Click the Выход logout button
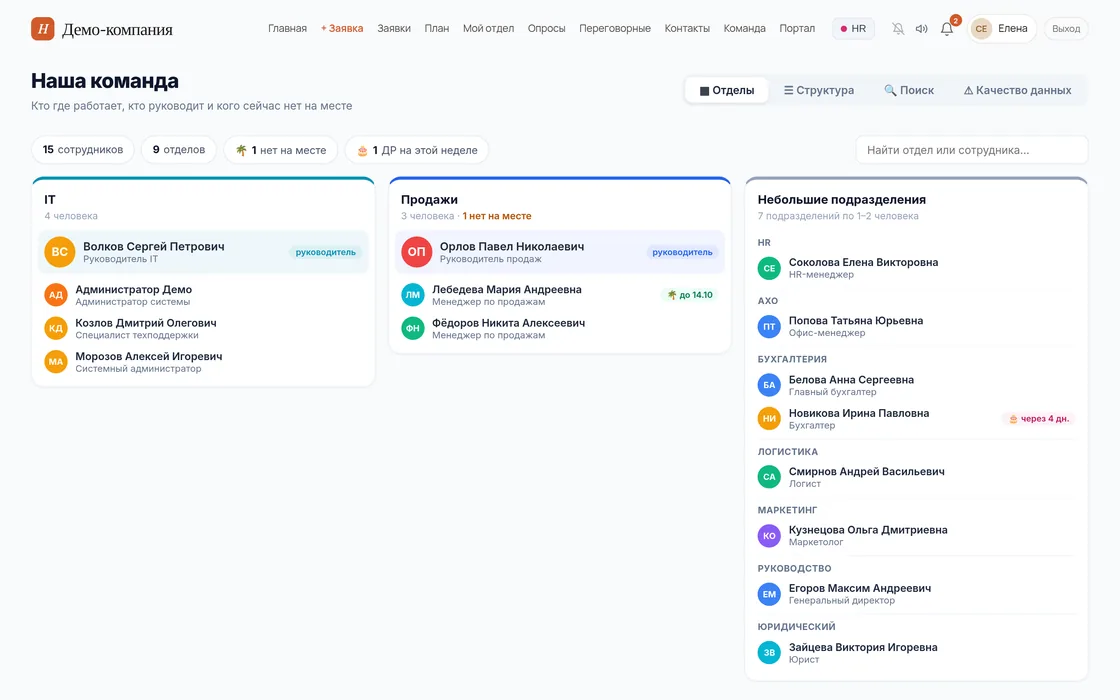 click(x=1066, y=29)
